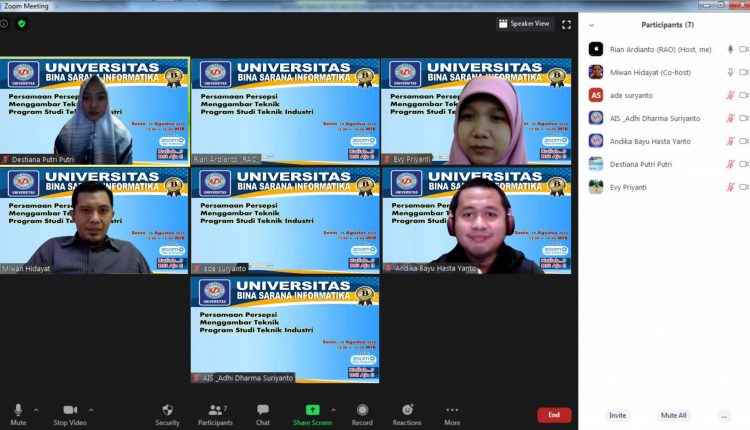Click the green Share Screen icon
Image resolution: width=750 pixels, height=430 pixels.
tap(312, 410)
